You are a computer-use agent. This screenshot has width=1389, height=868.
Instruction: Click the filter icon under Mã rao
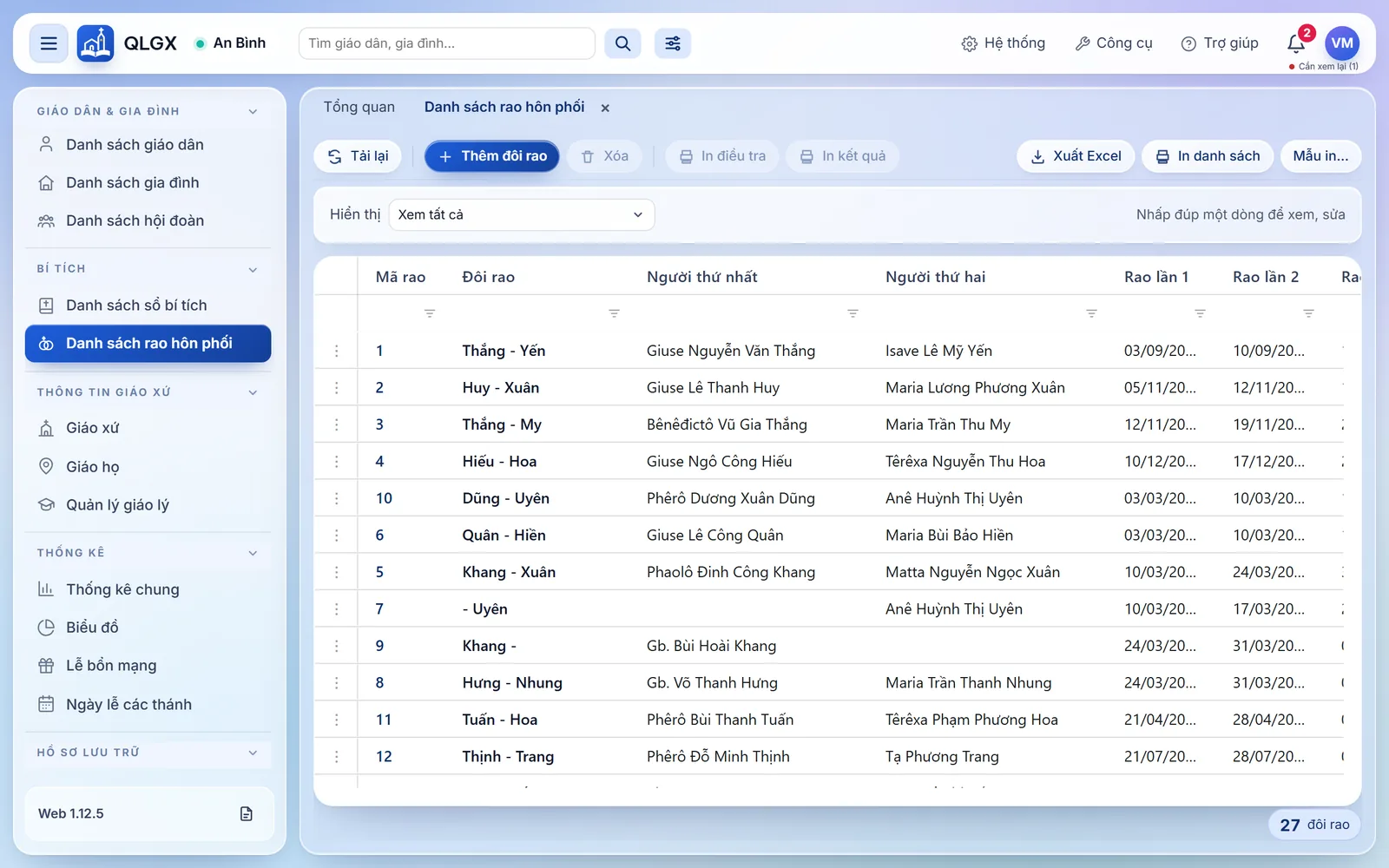(x=430, y=313)
